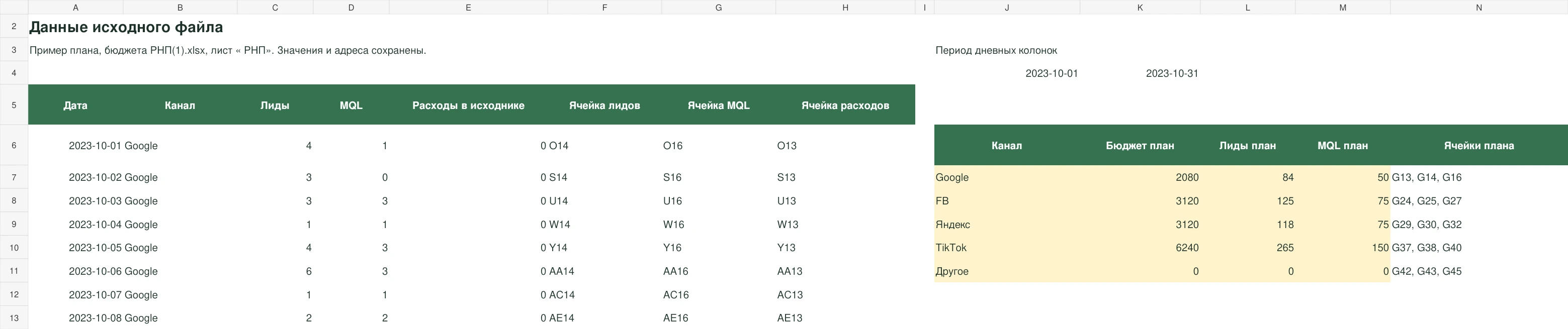Select cell reference AC16

click(718, 295)
